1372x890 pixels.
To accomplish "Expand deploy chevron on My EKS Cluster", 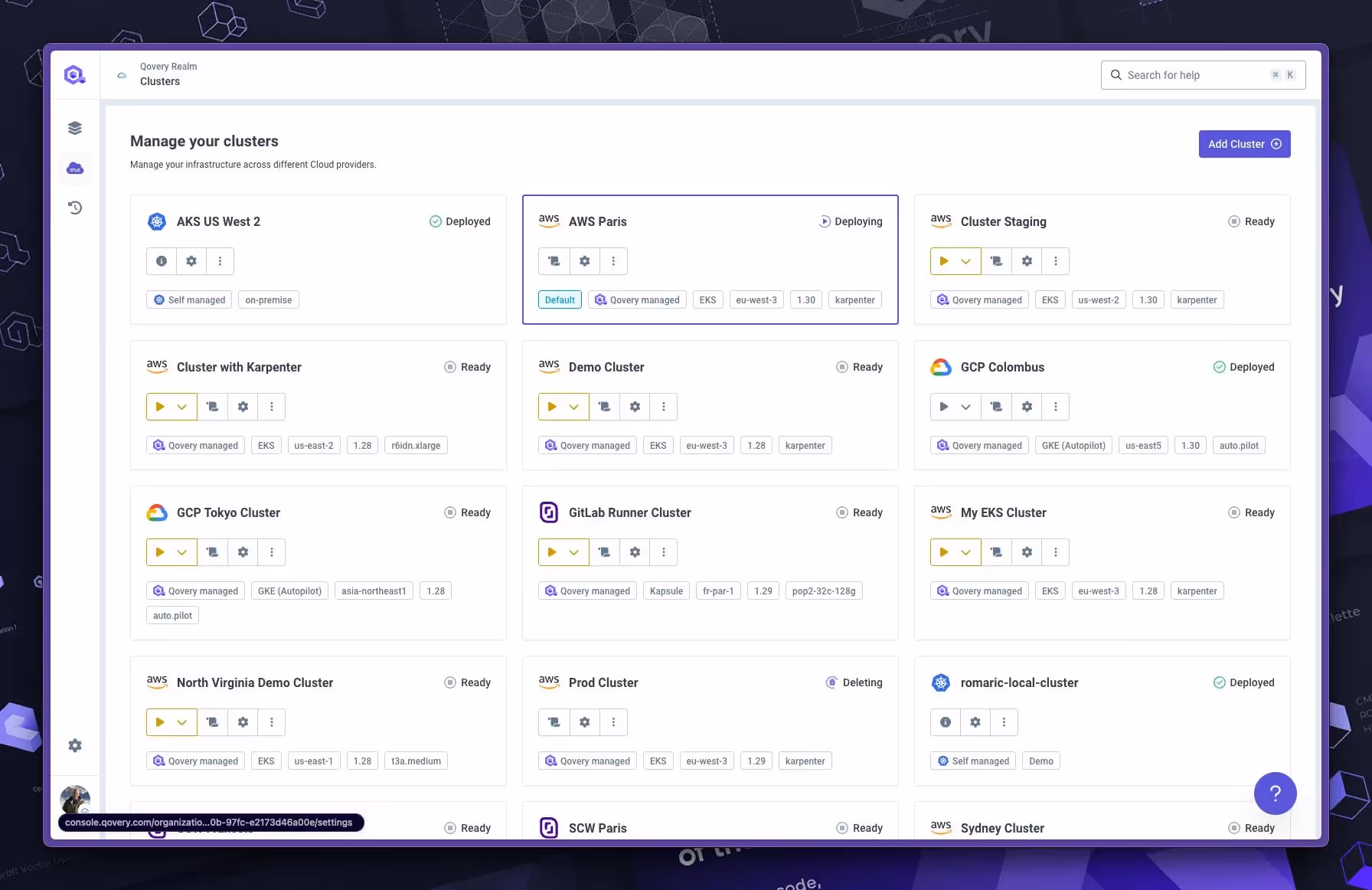I will point(966,551).
